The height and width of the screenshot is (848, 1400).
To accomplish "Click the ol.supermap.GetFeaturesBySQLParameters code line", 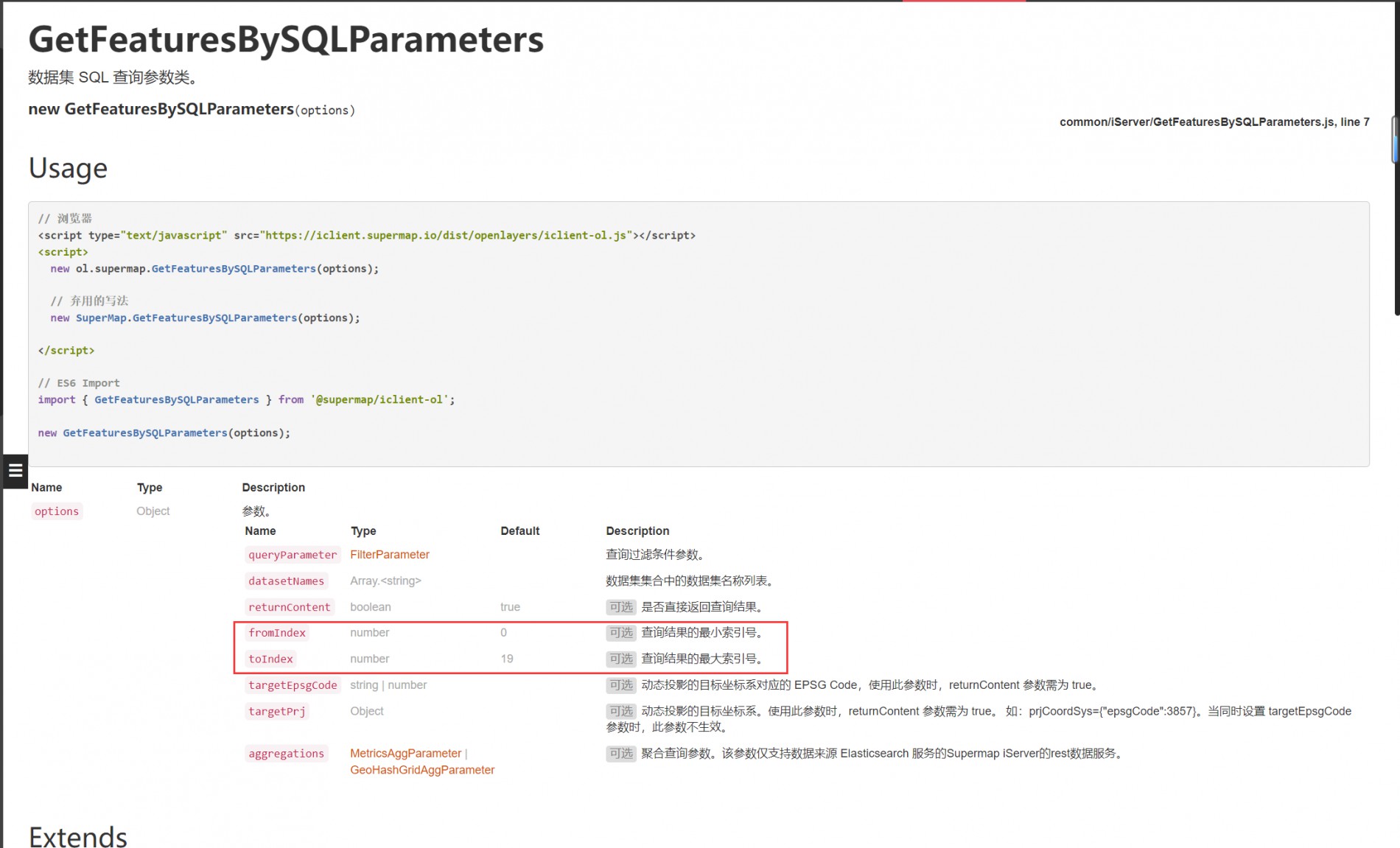I will click(214, 269).
